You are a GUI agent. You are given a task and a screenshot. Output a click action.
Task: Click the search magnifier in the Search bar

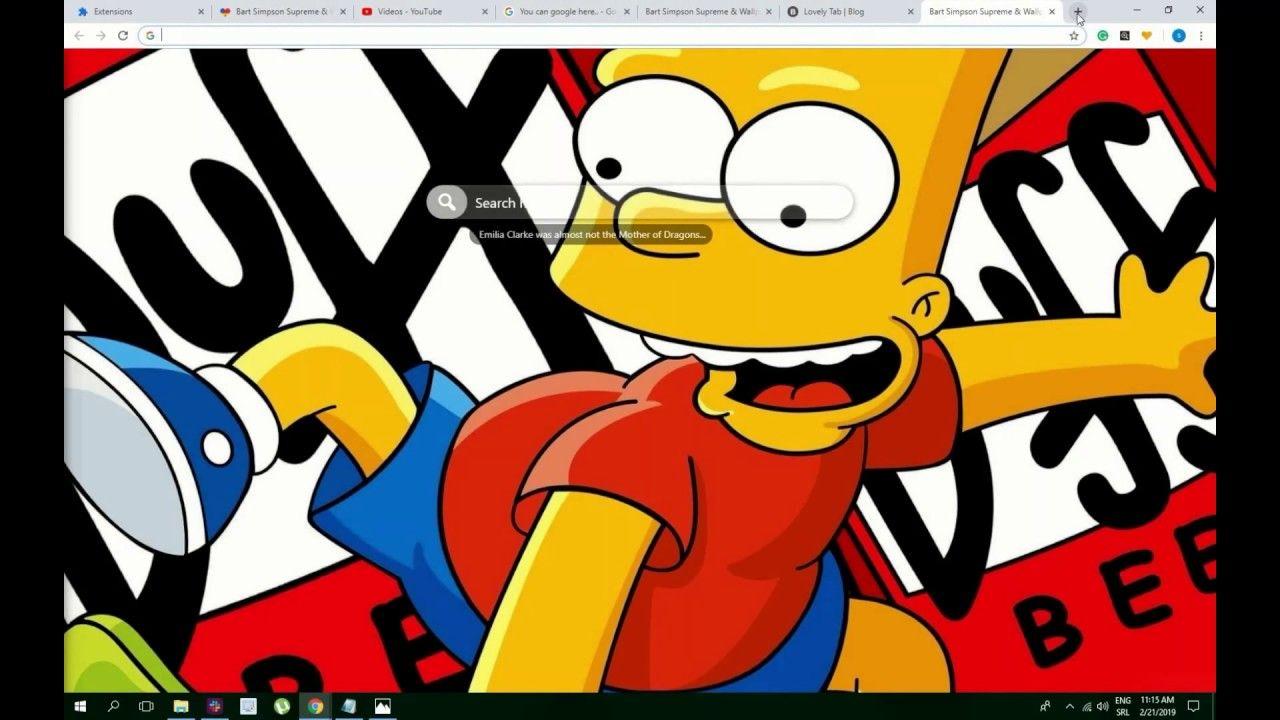click(x=446, y=202)
